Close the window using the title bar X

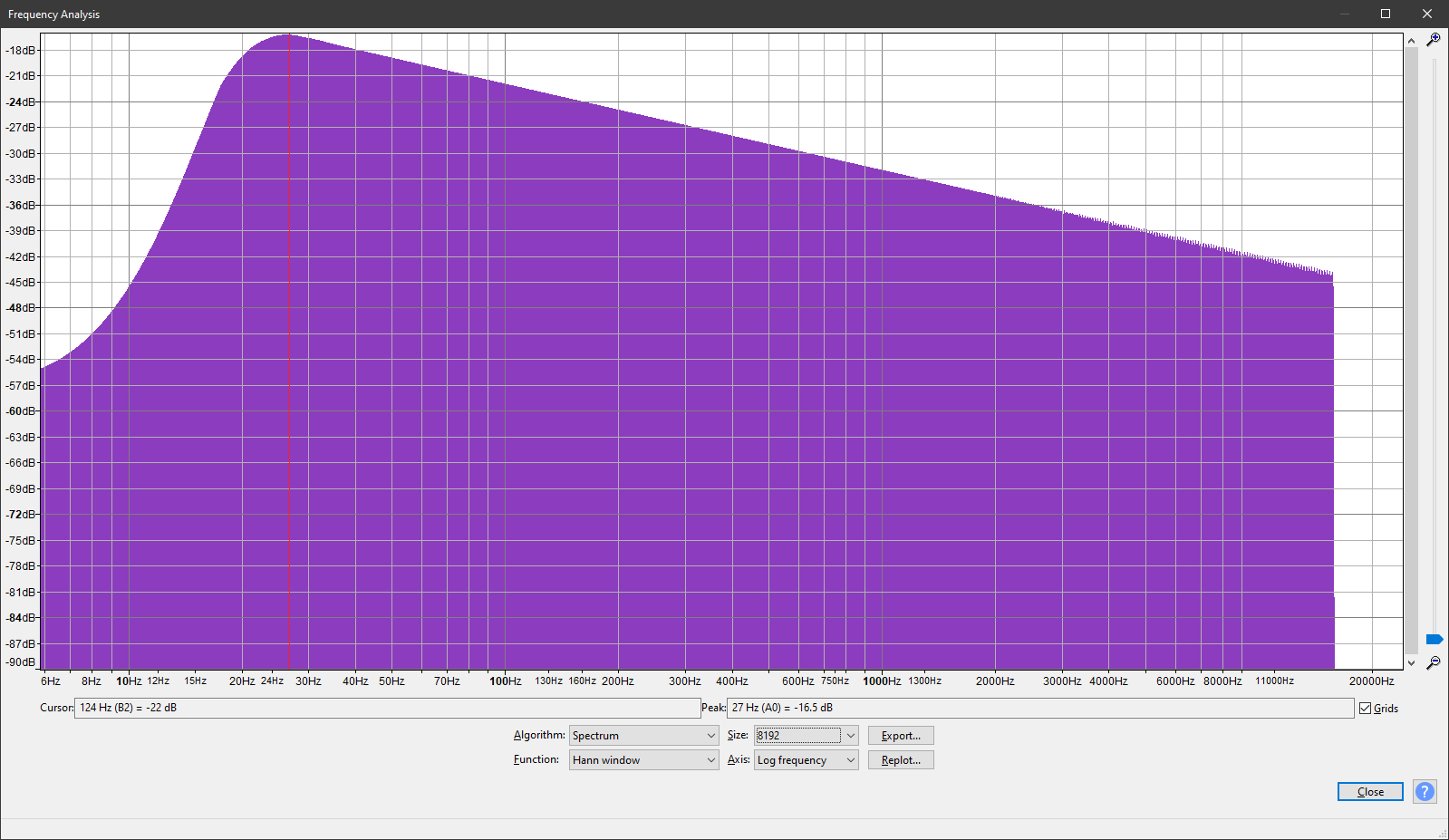tap(1426, 14)
